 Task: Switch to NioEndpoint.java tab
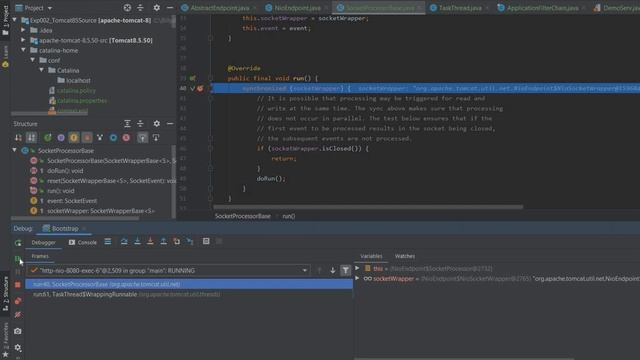(297, 8)
